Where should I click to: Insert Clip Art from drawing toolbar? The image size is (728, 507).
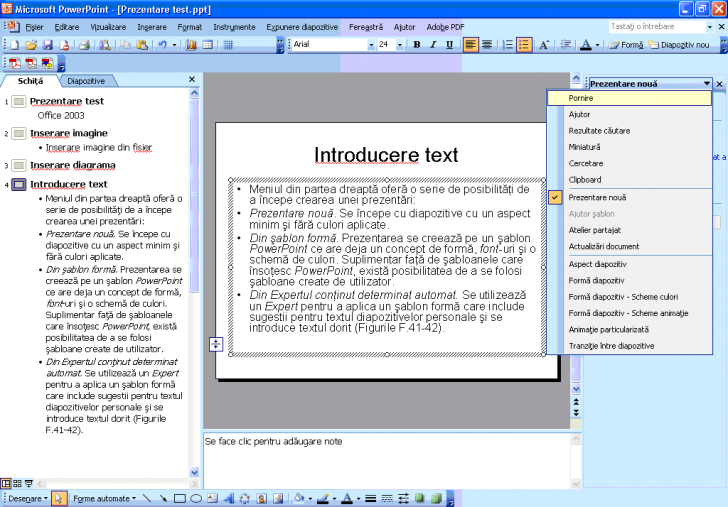pyautogui.click(x=261, y=498)
